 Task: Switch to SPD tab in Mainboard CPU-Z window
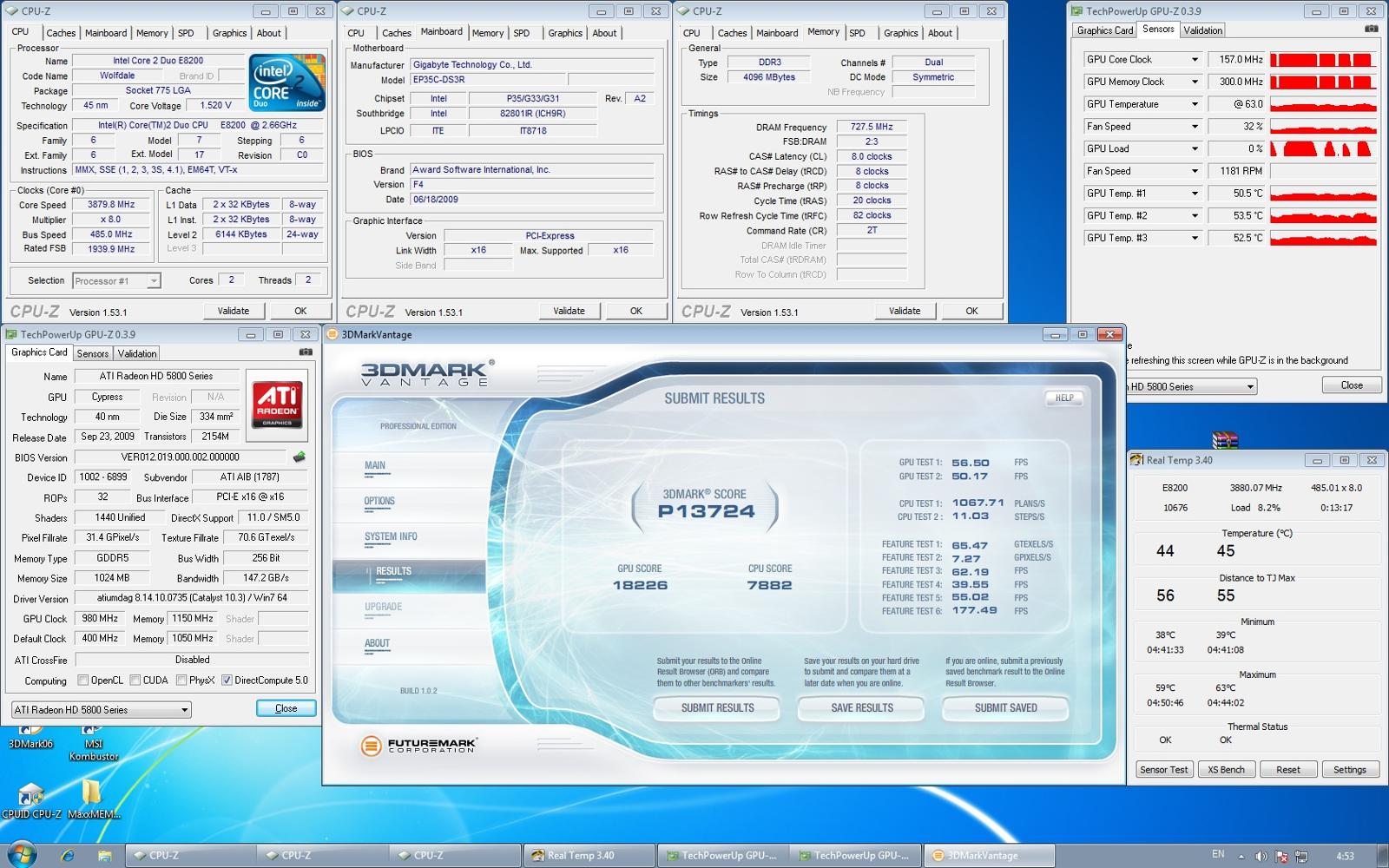tap(522, 33)
